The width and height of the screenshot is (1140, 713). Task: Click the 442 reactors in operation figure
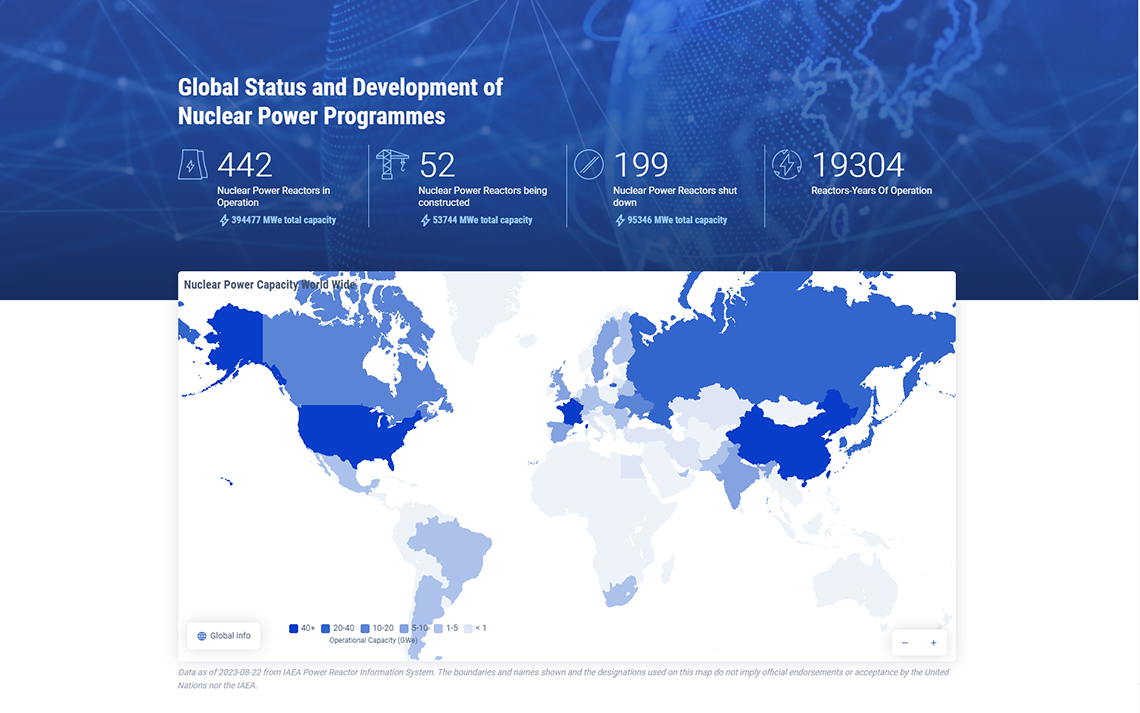[245, 165]
